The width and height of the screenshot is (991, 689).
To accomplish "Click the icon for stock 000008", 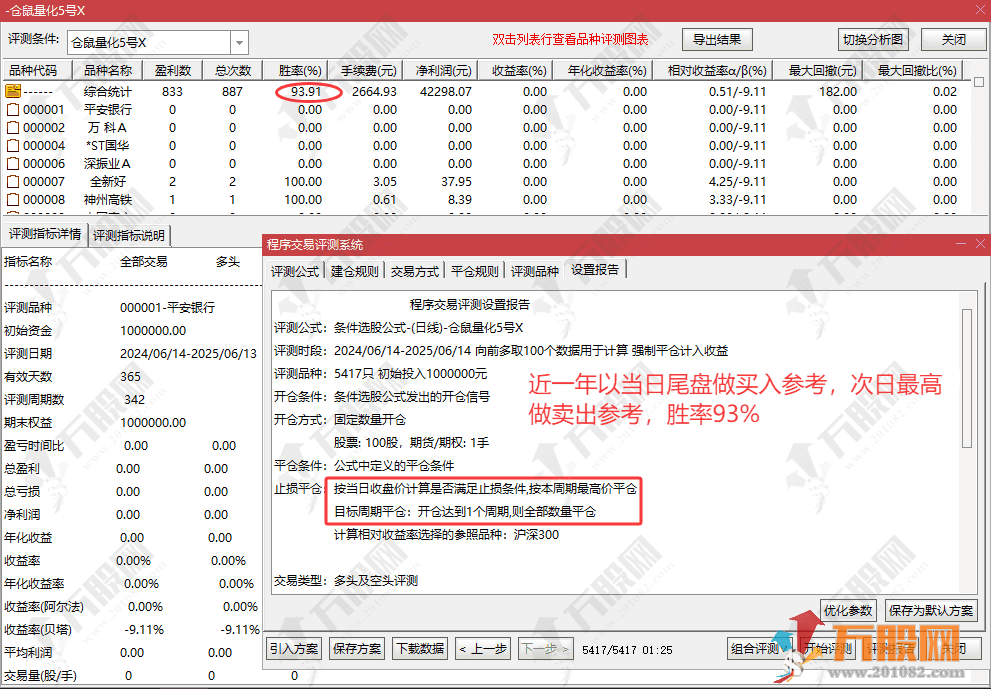I will [13, 199].
